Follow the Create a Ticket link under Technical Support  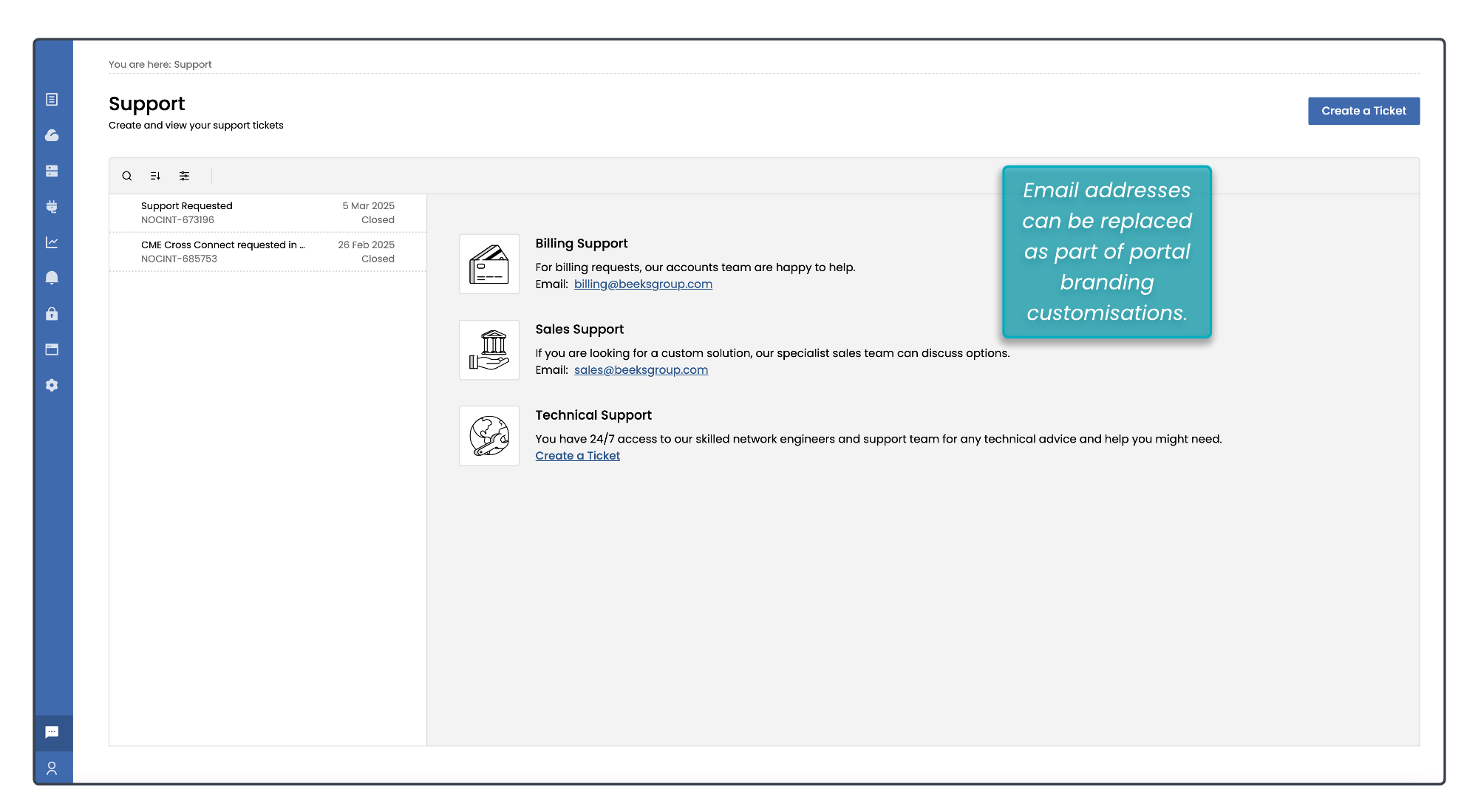577,456
